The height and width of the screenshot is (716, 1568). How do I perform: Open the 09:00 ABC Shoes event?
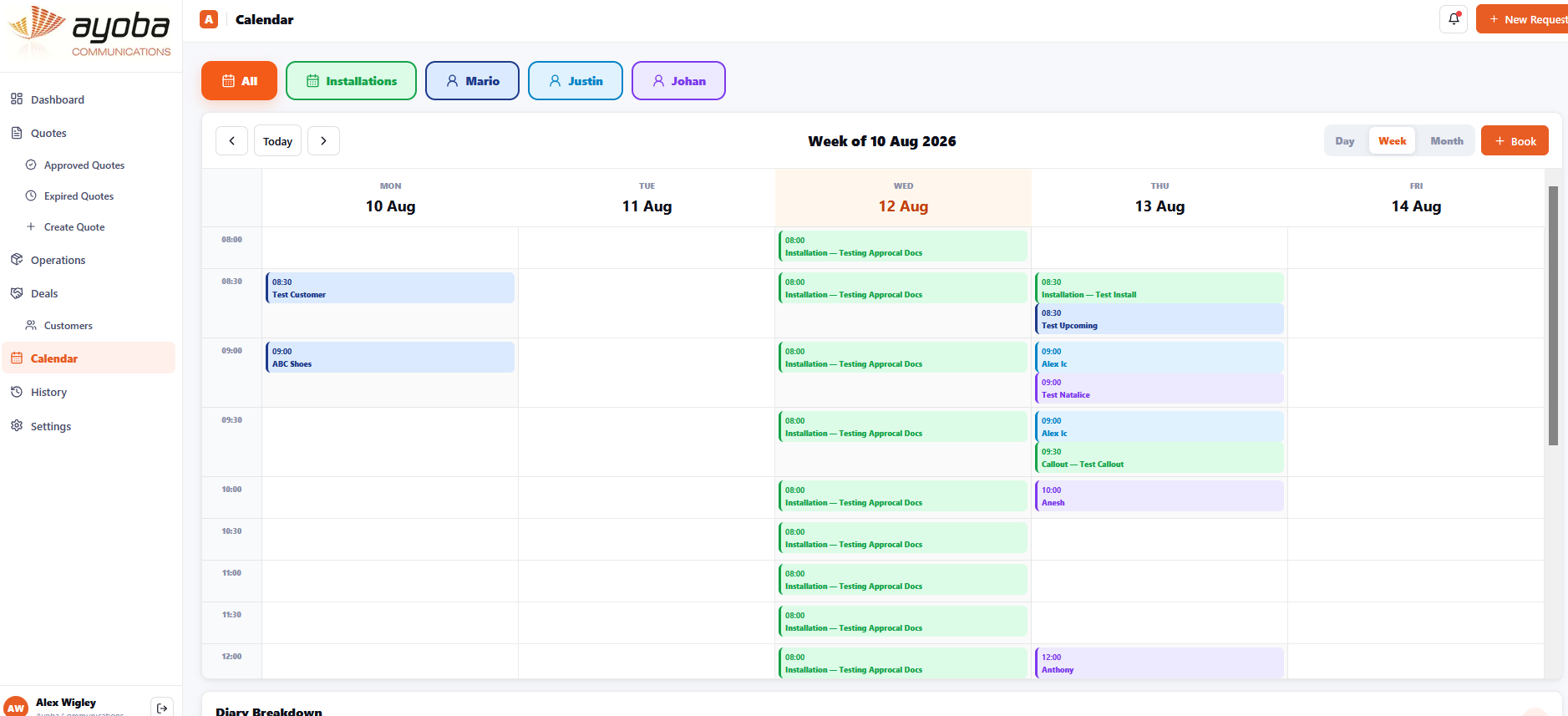coord(390,358)
